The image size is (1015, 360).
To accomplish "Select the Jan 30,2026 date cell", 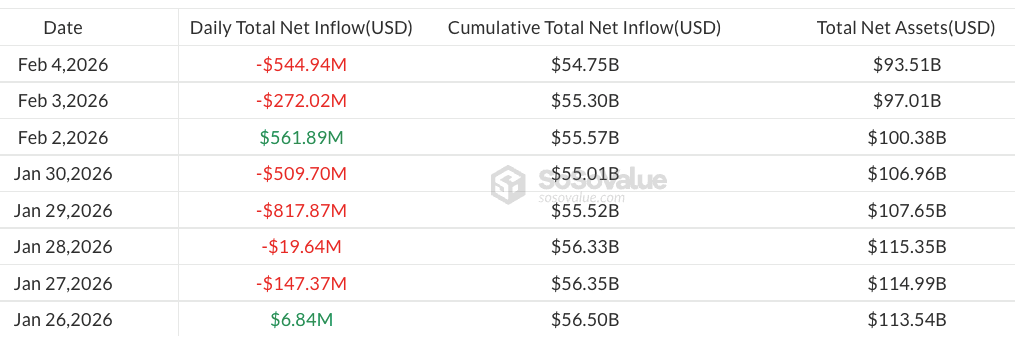I will pos(63,174).
